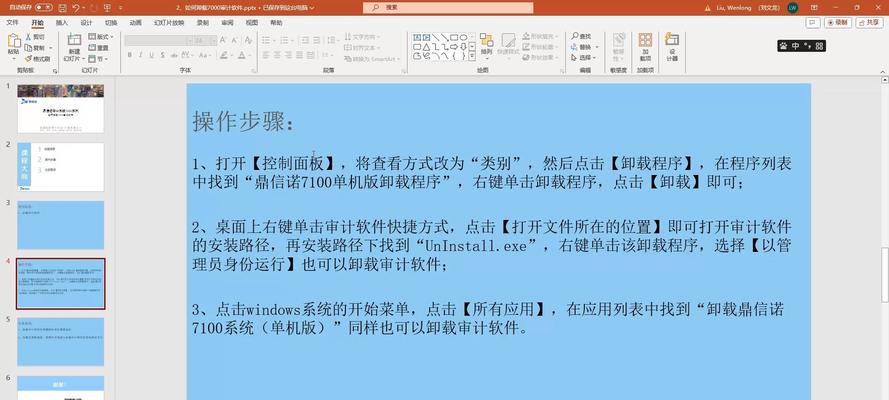
Task: Toggle center text alignment
Action: [278, 55]
